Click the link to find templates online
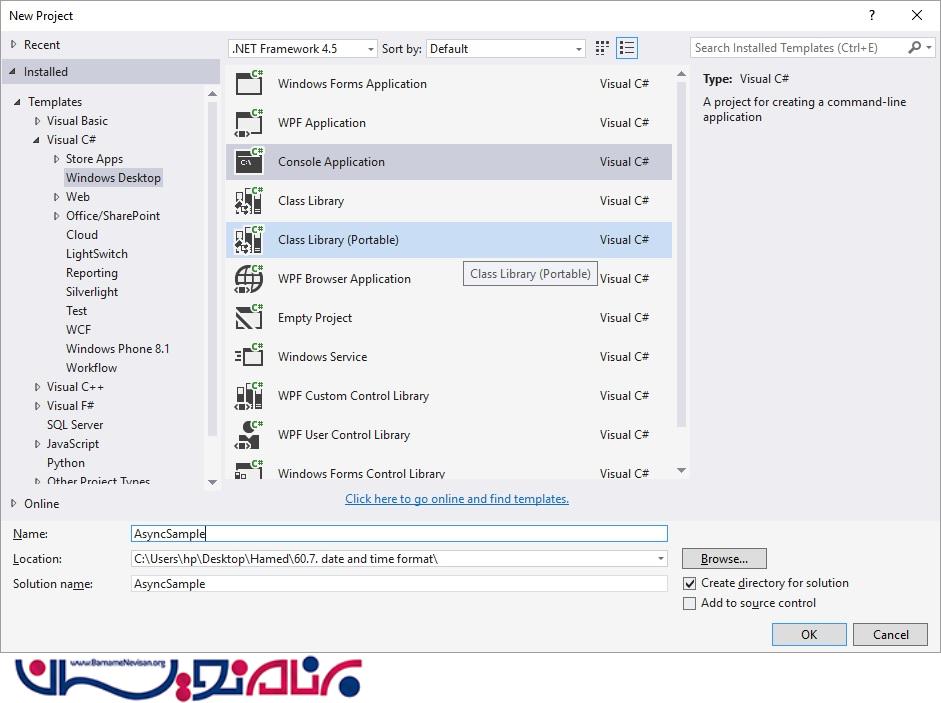Image resolution: width=941 pixels, height=703 pixels. pyautogui.click(x=457, y=499)
